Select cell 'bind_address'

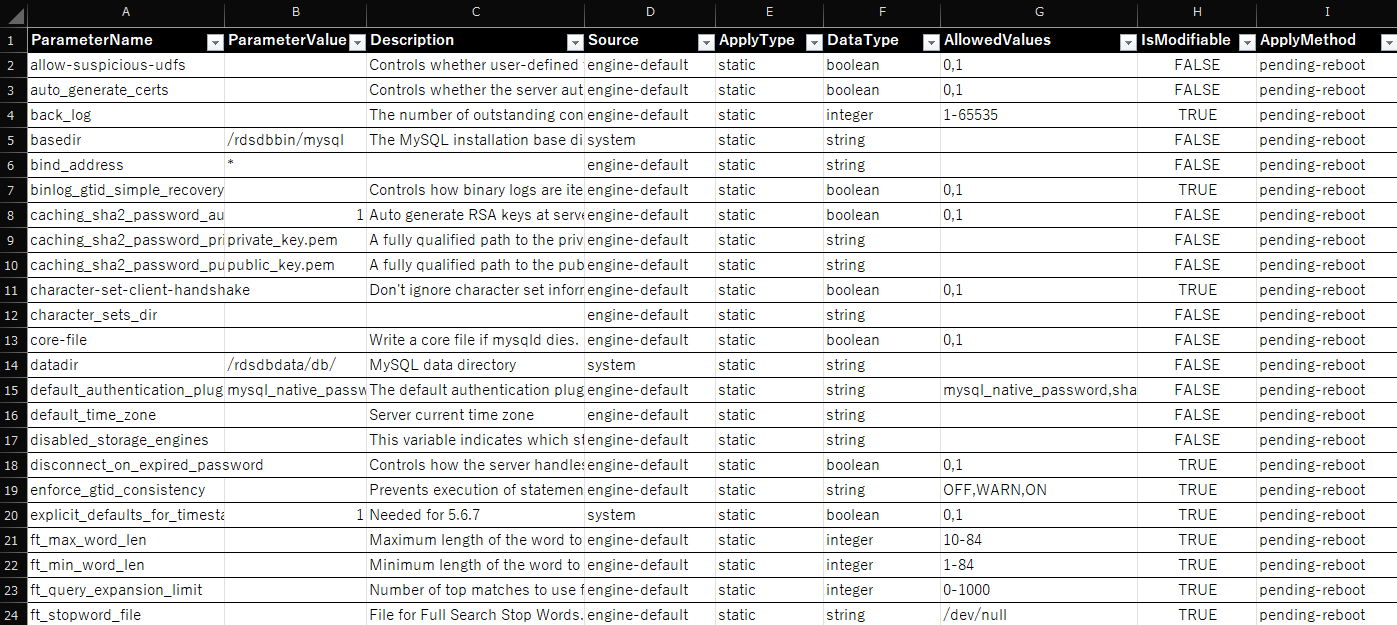coord(125,165)
